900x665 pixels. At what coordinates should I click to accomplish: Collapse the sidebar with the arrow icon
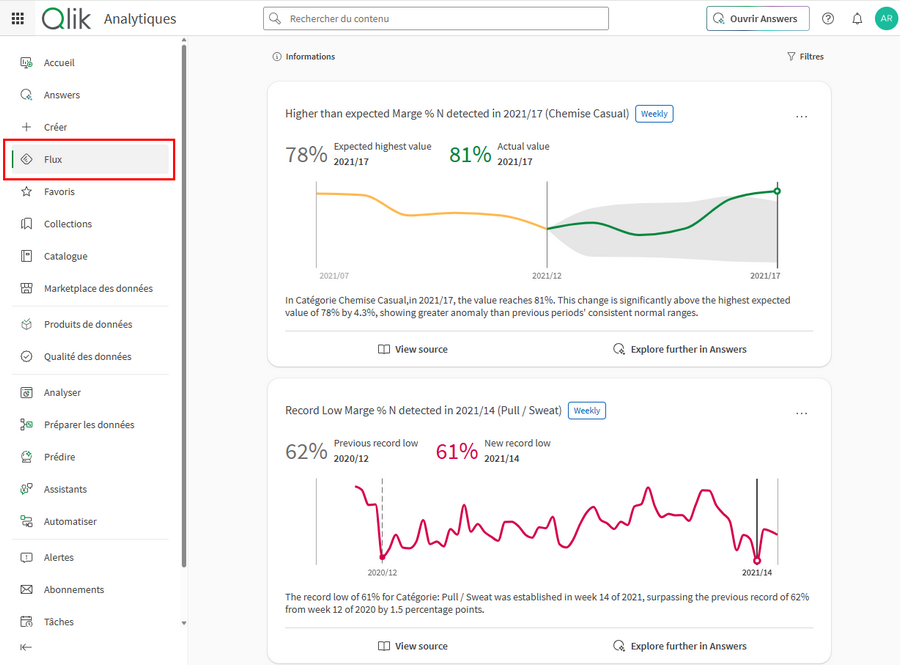[x=26, y=647]
